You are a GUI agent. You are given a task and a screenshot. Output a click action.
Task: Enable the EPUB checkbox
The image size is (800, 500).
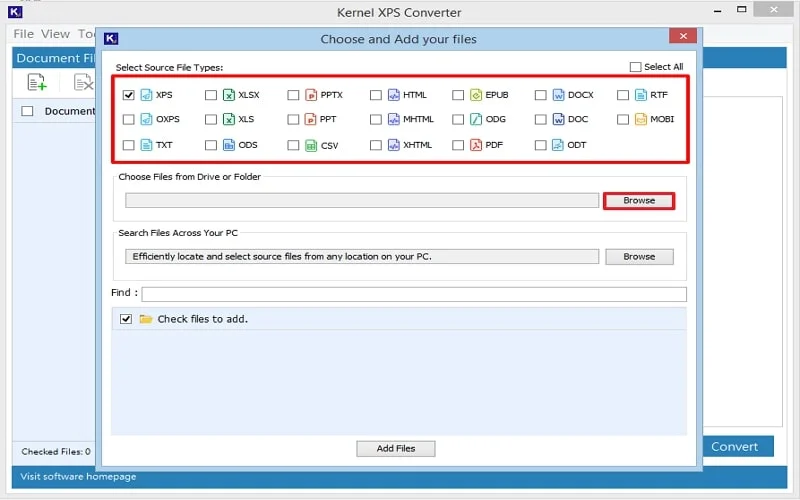458,95
